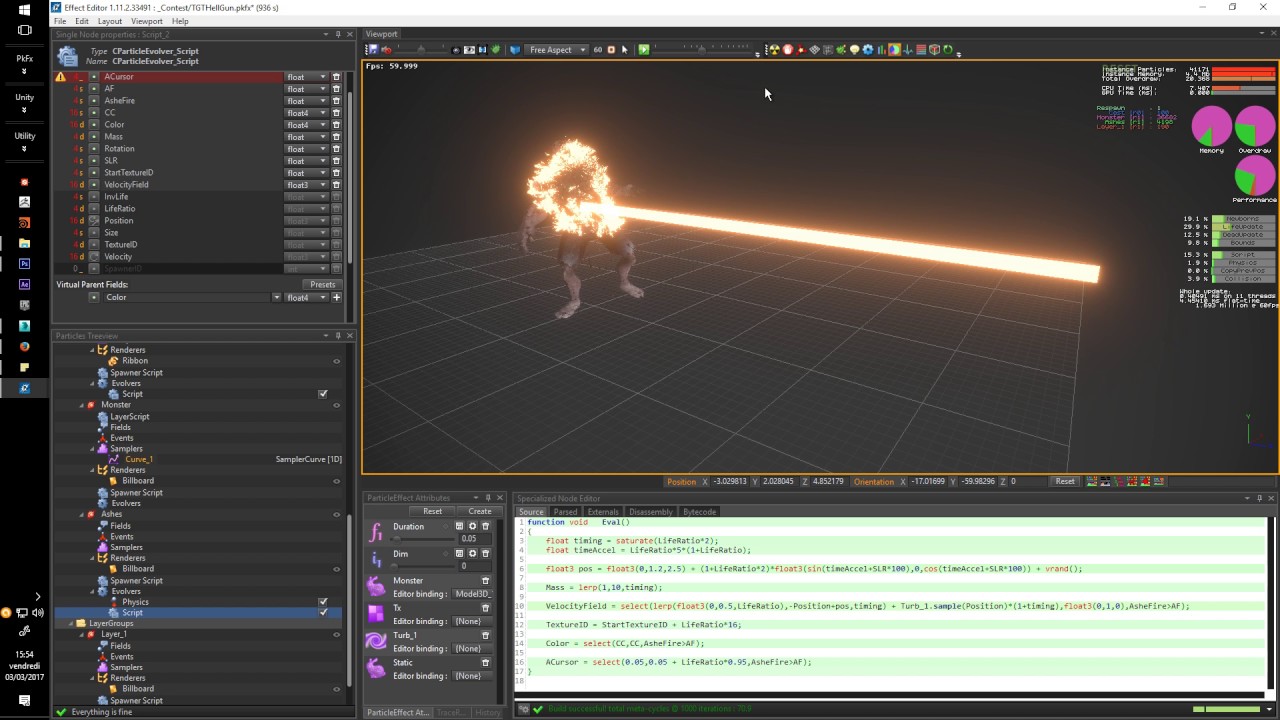Click the bar-chart statistics icon in the viewport toolbar
Image resolution: width=1280 pixels, height=720 pixels.
(x=880, y=50)
